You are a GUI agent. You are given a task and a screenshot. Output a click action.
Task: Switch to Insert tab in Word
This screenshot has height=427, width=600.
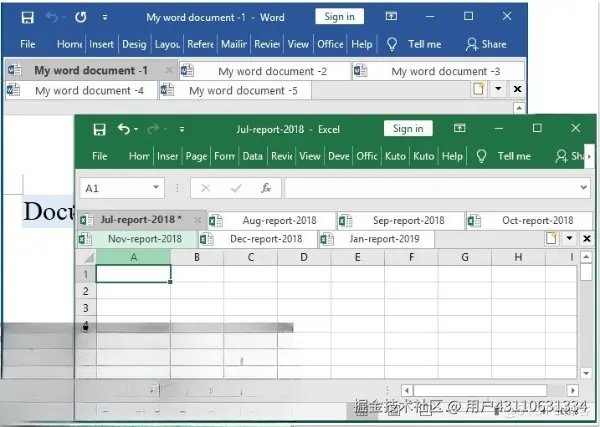coord(101,44)
